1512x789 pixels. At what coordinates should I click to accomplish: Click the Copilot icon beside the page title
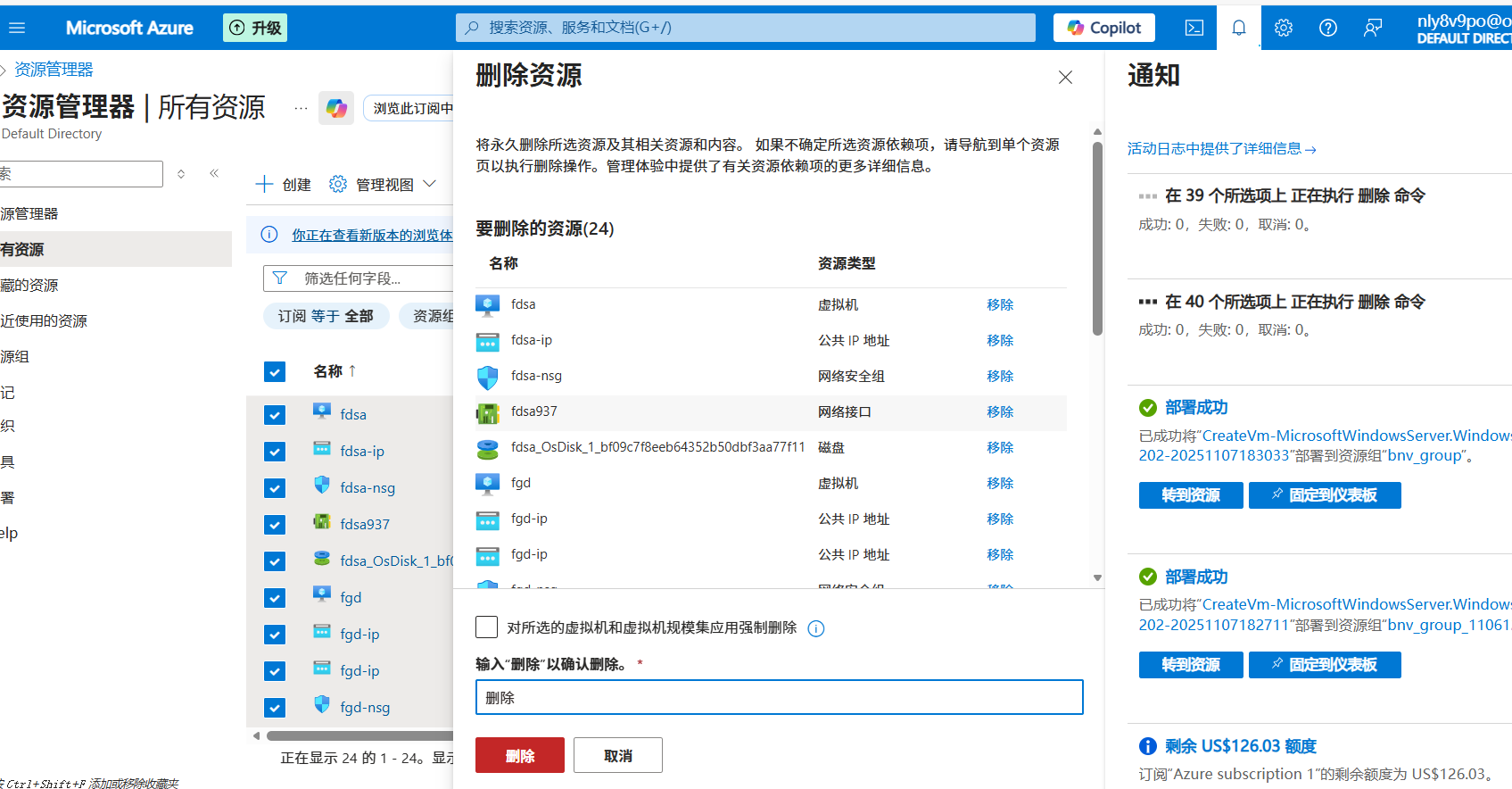[x=336, y=108]
